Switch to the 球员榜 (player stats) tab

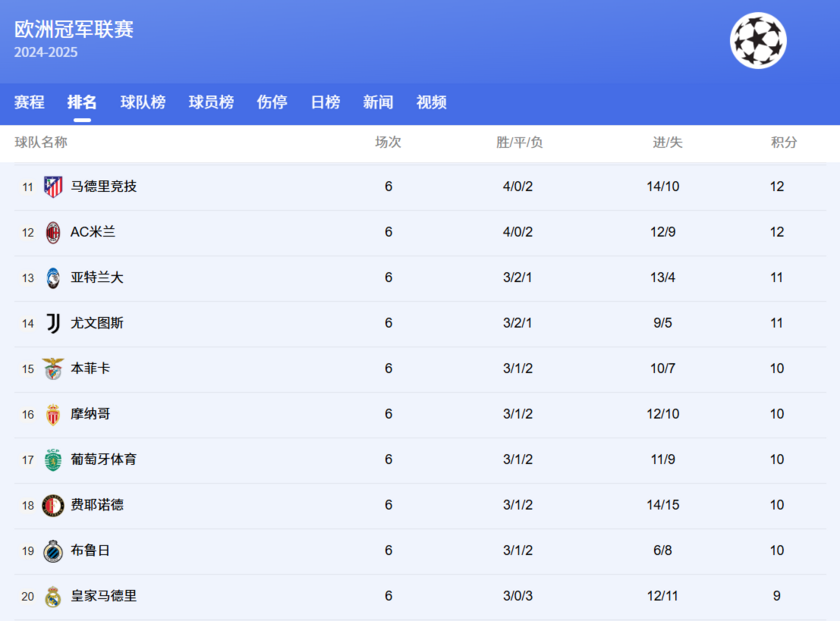pos(207,102)
